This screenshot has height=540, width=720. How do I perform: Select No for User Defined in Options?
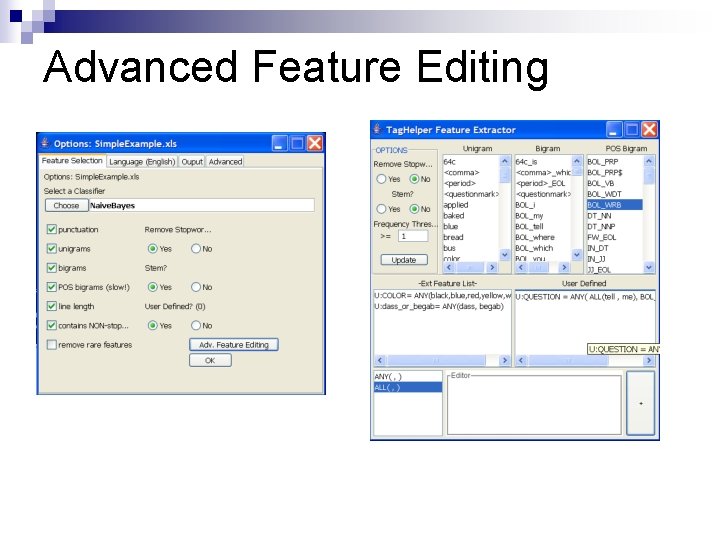click(196, 326)
